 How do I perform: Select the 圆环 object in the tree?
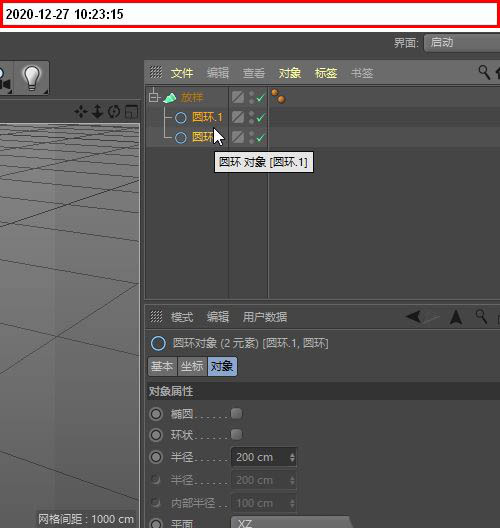pos(203,137)
